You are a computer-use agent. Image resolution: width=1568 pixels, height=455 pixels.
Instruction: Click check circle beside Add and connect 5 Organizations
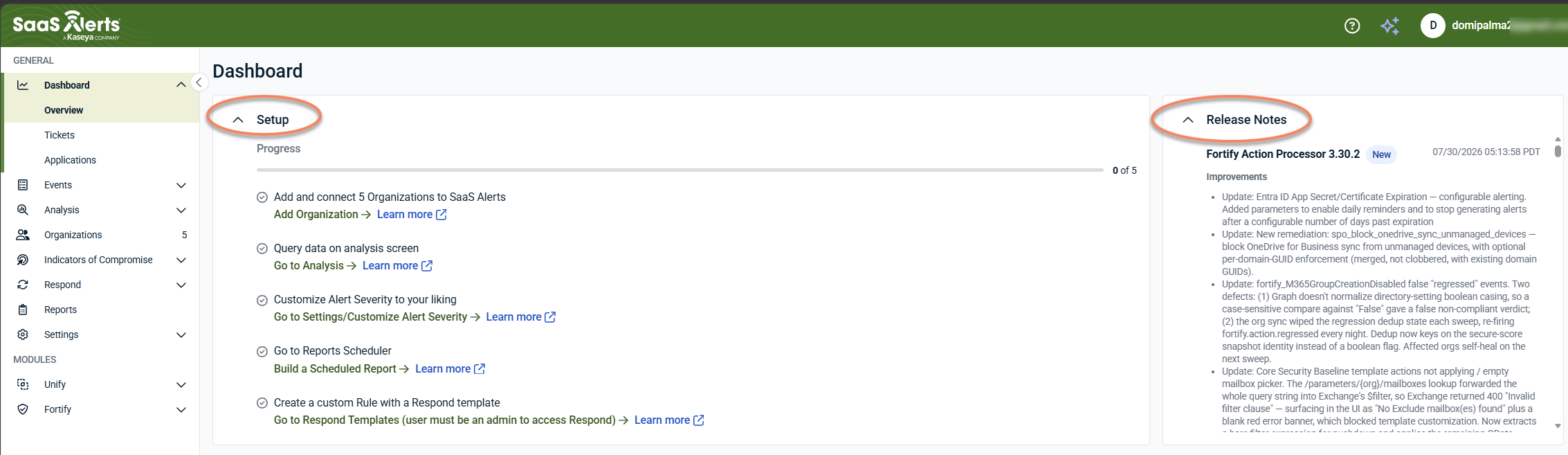262,197
